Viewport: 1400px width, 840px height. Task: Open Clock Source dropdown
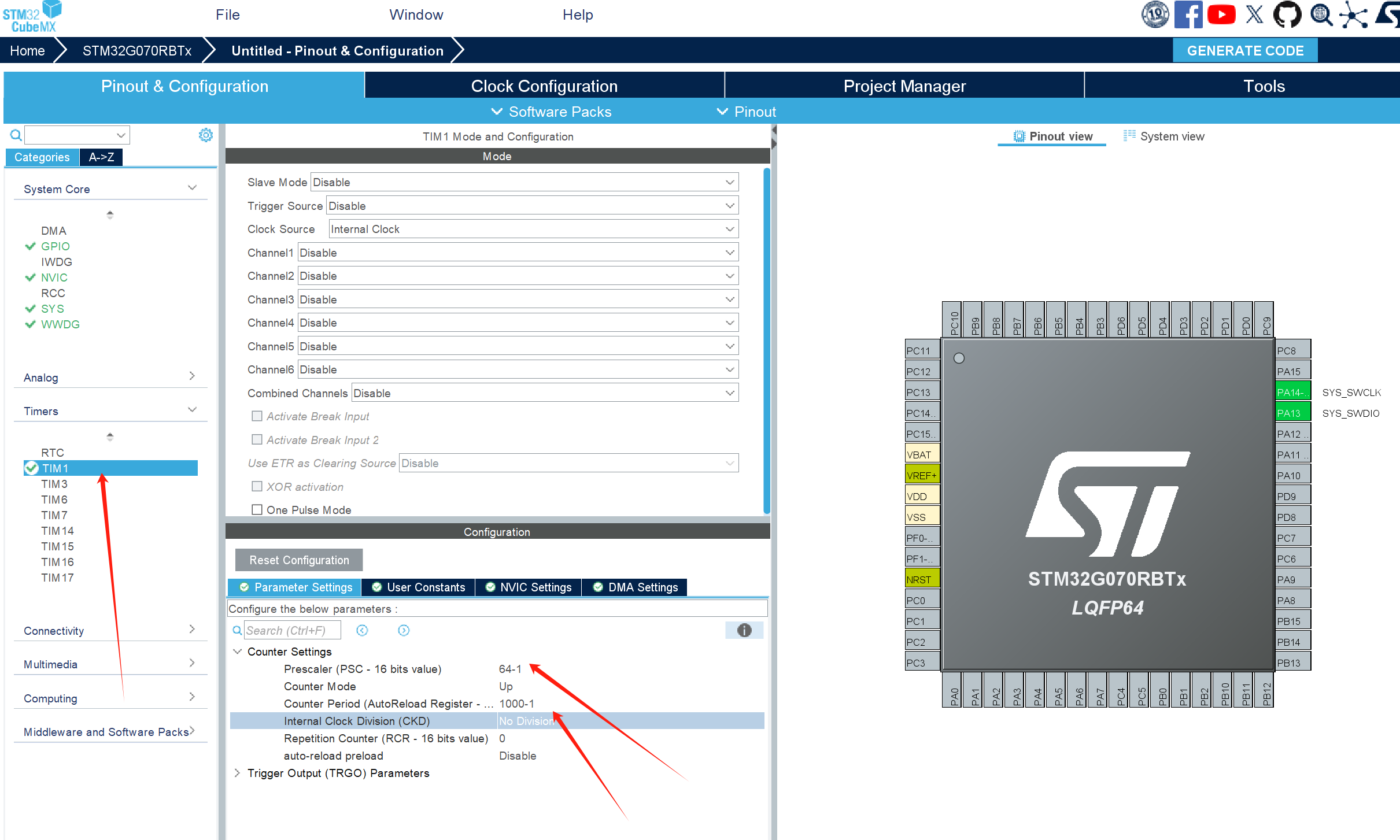pos(533,229)
